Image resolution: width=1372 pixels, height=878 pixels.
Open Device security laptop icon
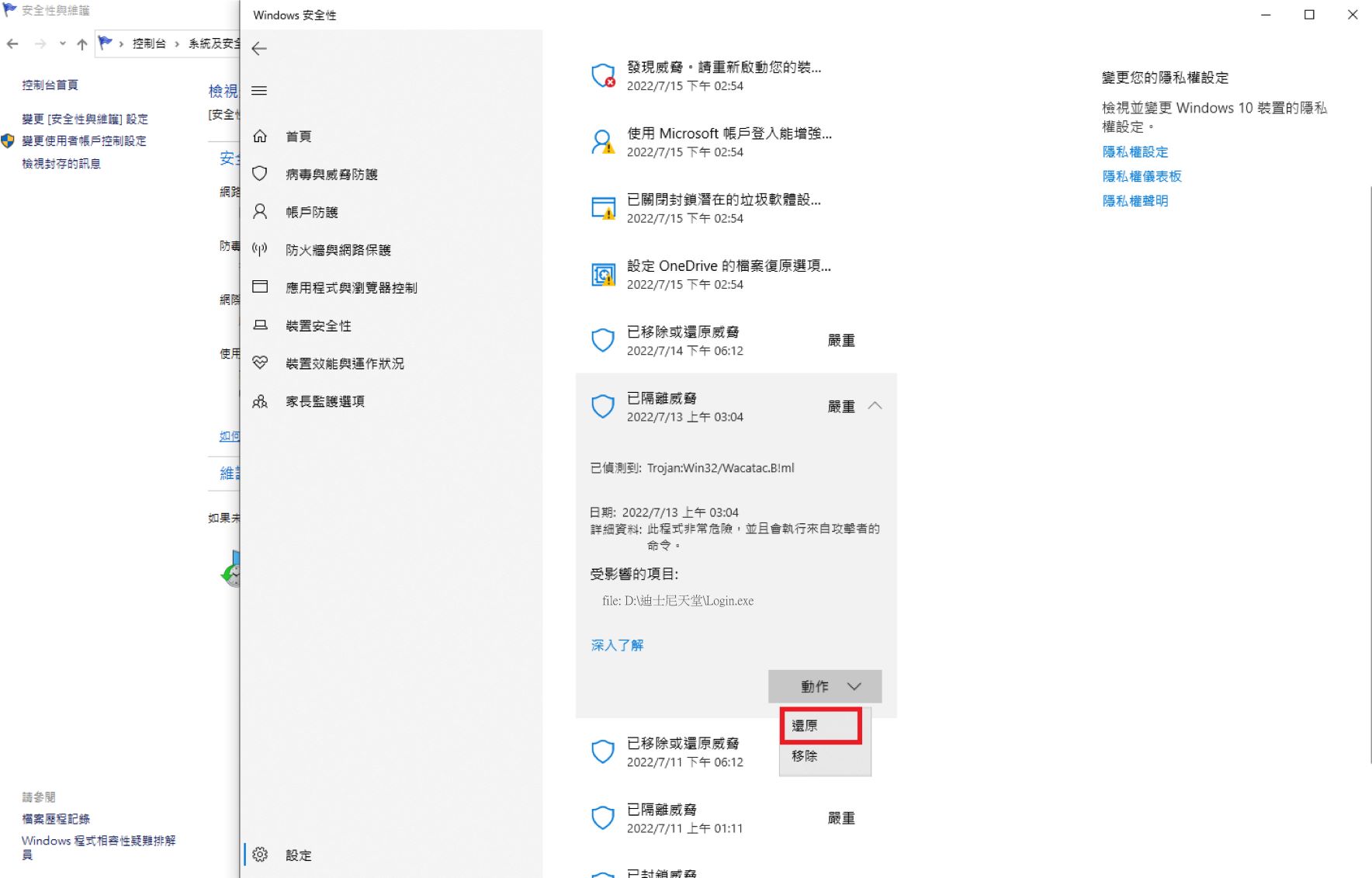[x=260, y=325]
